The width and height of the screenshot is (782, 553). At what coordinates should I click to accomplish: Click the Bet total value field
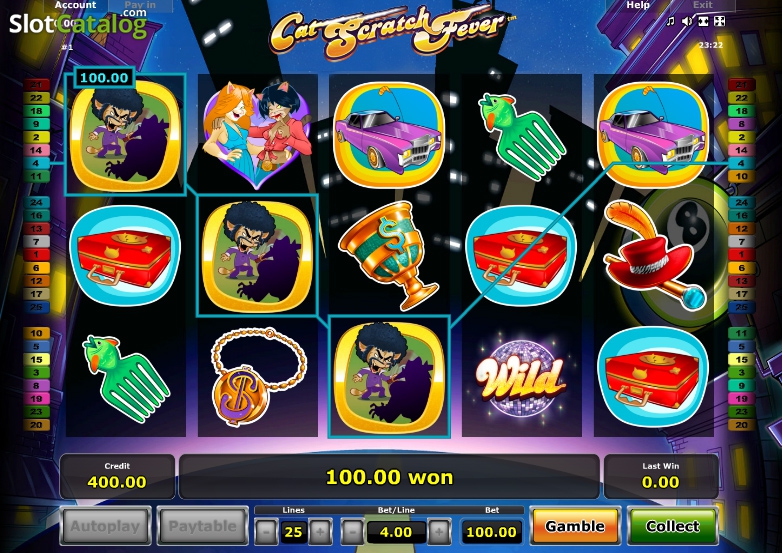[492, 532]
